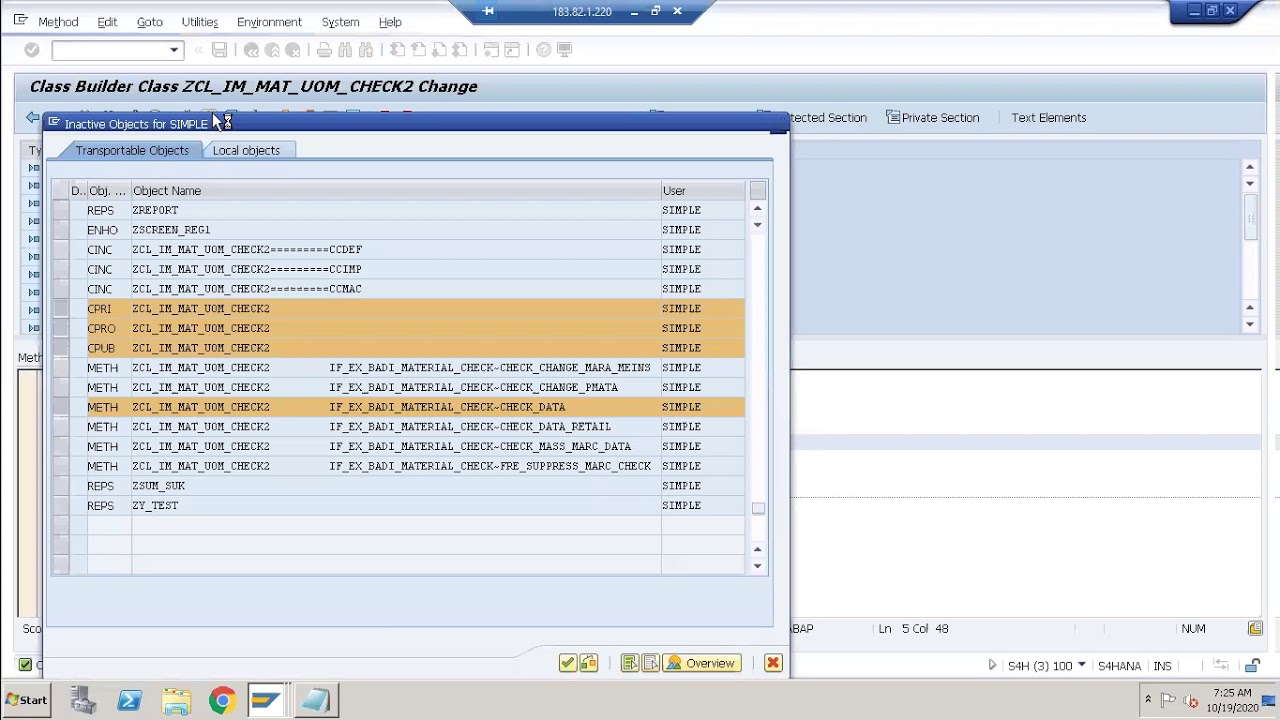Open the Goto menu
Screen dimensions: 1280x720
tap(149, 21)
